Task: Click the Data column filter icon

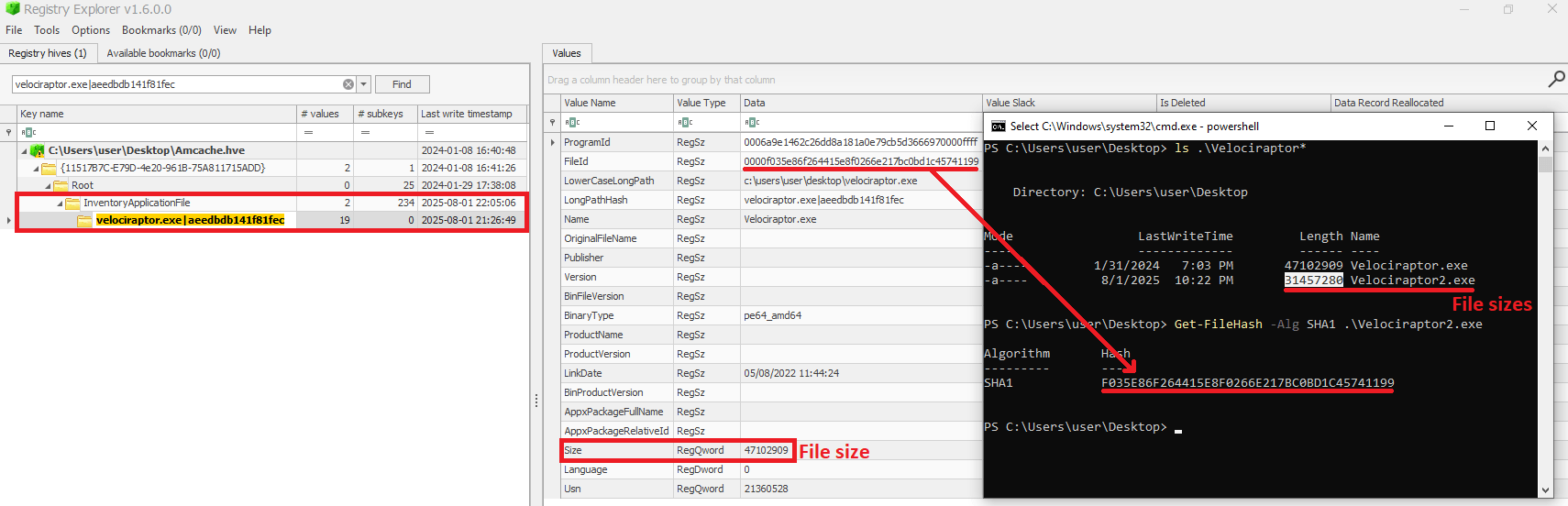Action: click(x=752, y=122)
